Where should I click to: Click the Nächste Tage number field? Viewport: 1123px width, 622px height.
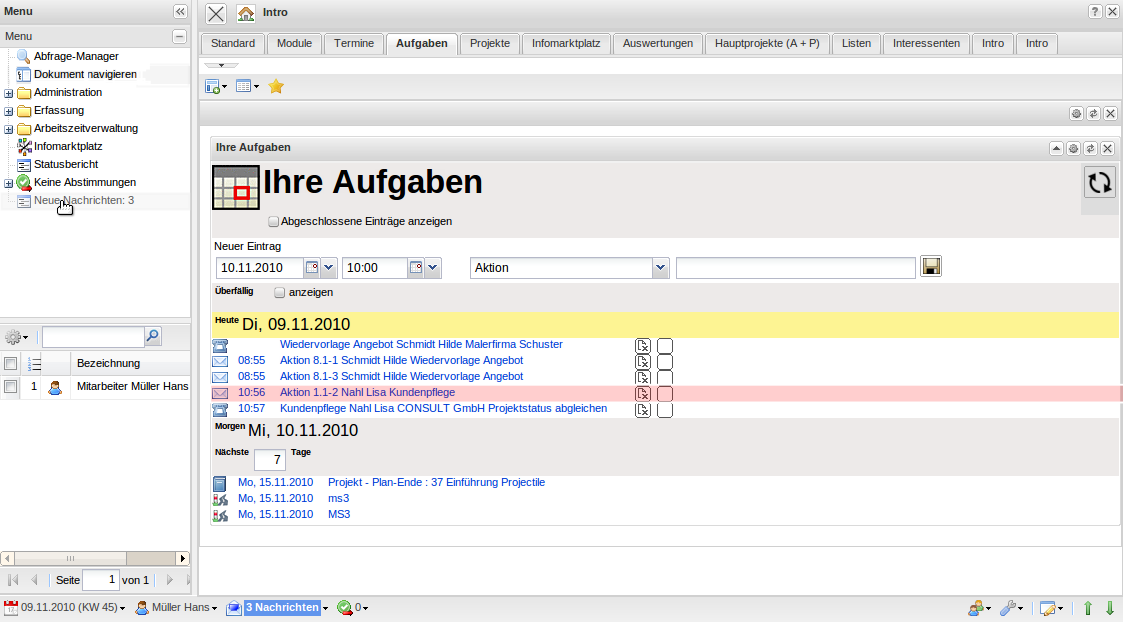point(270,460)
